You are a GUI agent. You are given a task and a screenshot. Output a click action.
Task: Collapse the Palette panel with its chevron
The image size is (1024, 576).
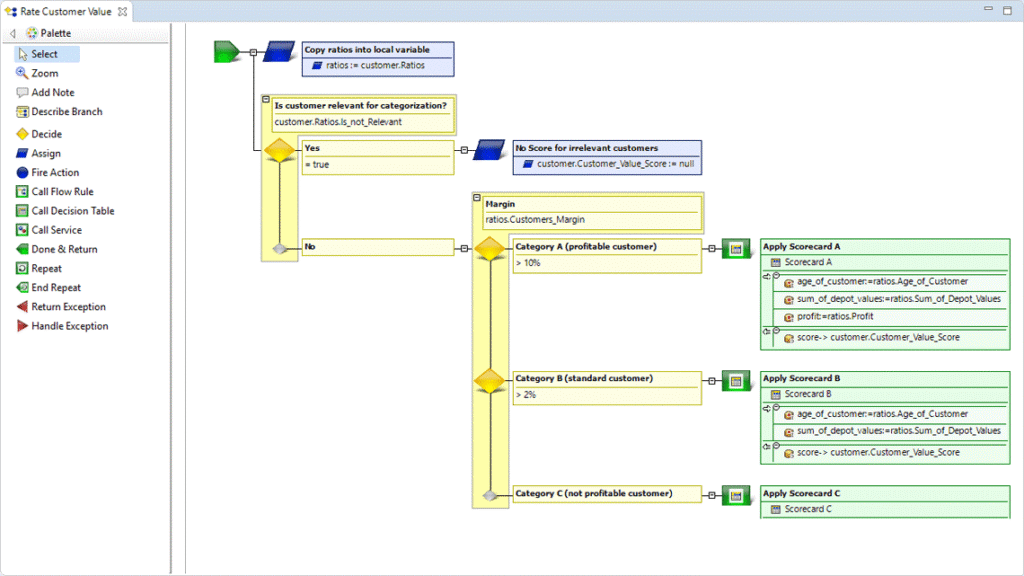tap(12, 32)
